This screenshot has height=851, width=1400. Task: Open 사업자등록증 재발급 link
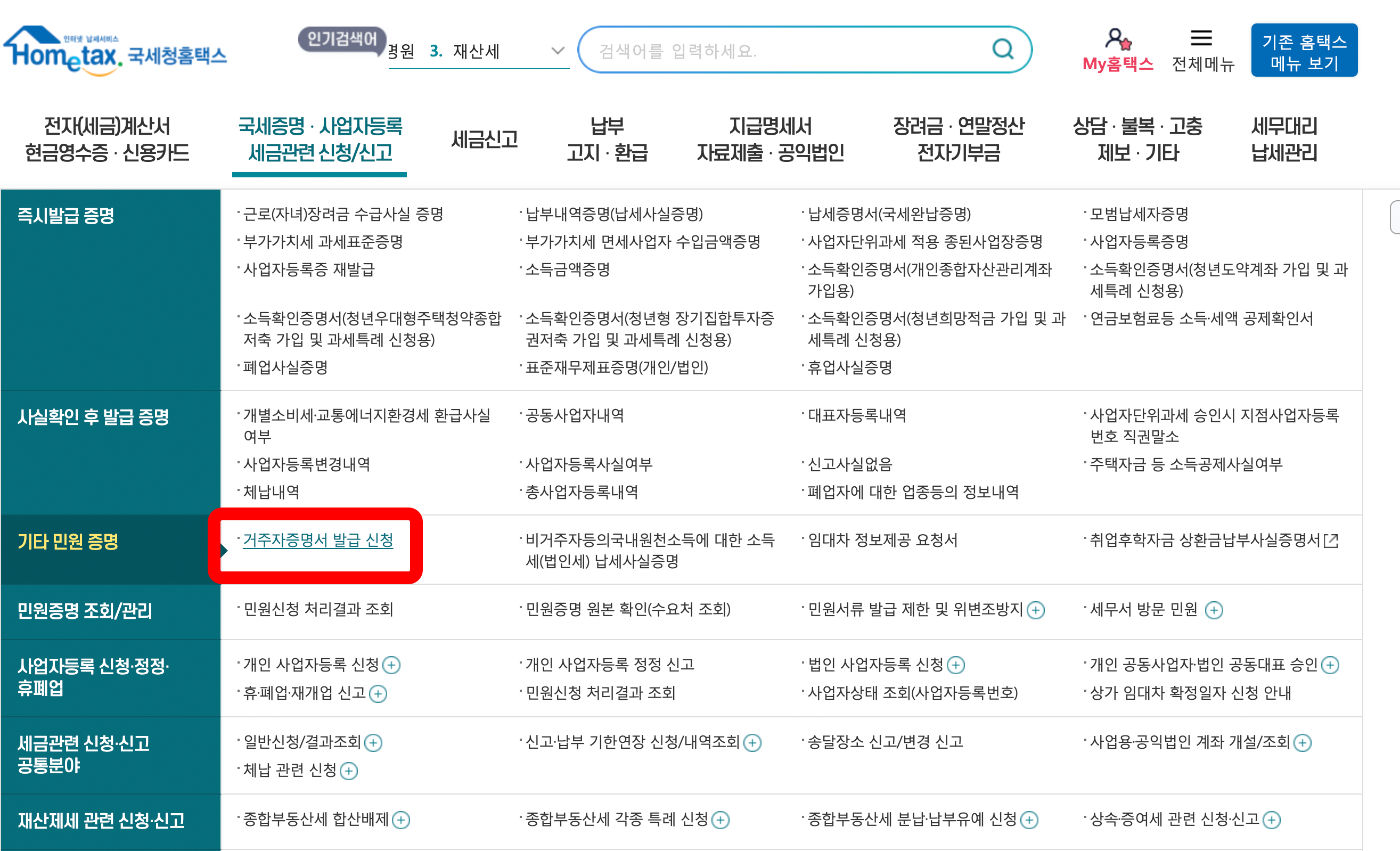(x=309, y=269)
